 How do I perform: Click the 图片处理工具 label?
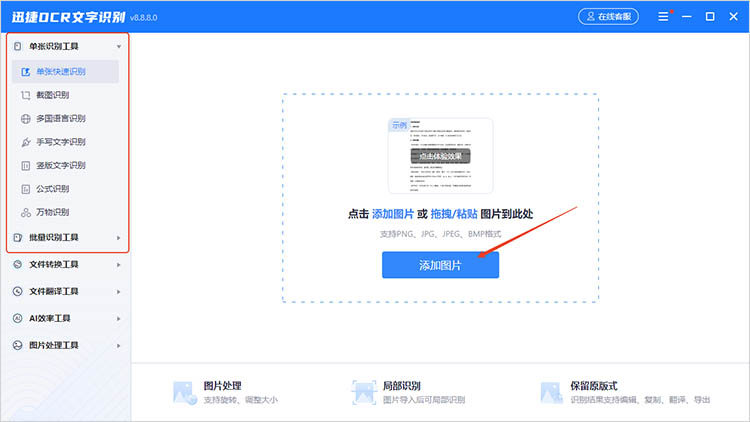54,345
